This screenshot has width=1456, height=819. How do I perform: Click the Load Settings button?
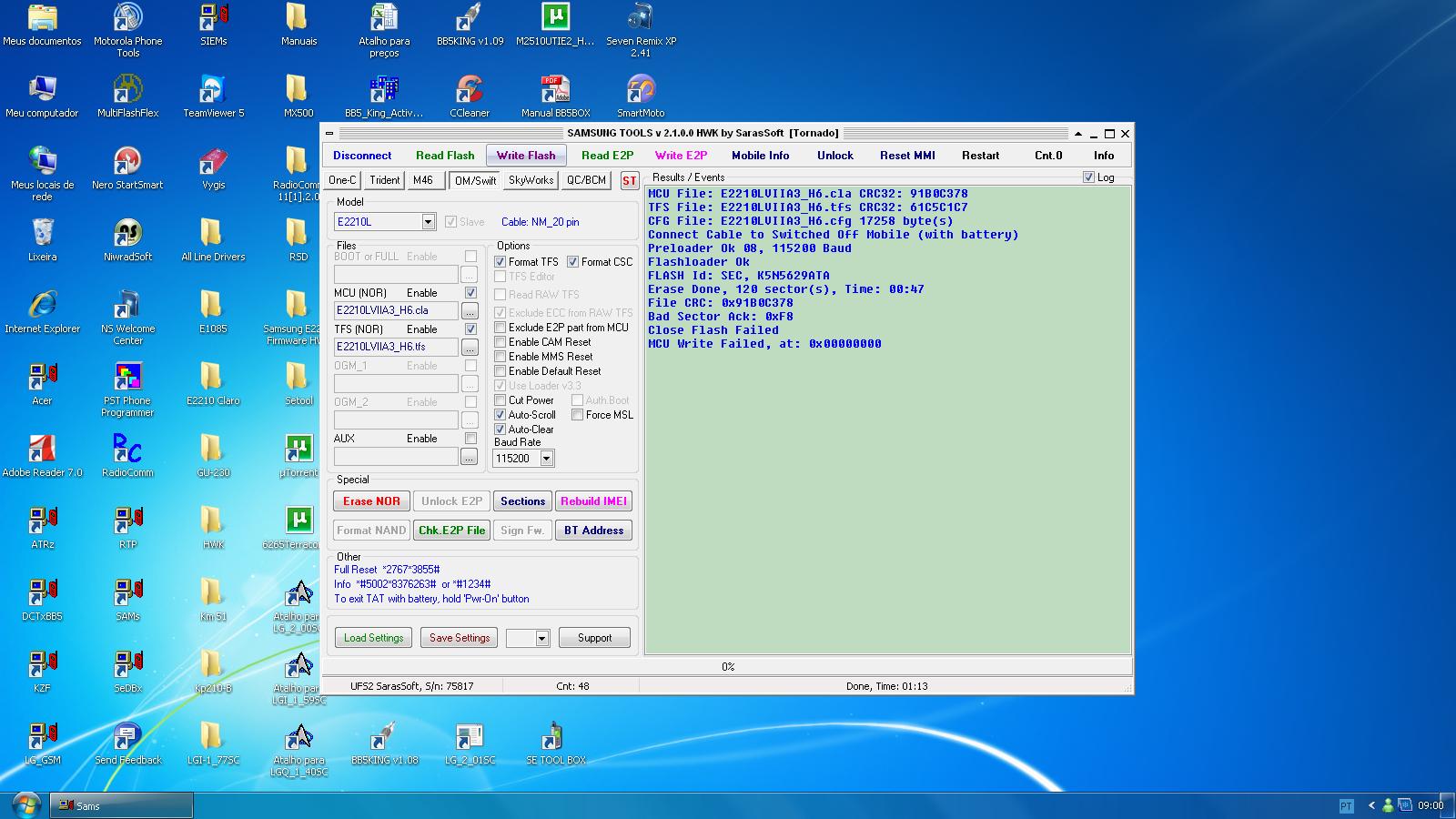click(x=373, y=638)
